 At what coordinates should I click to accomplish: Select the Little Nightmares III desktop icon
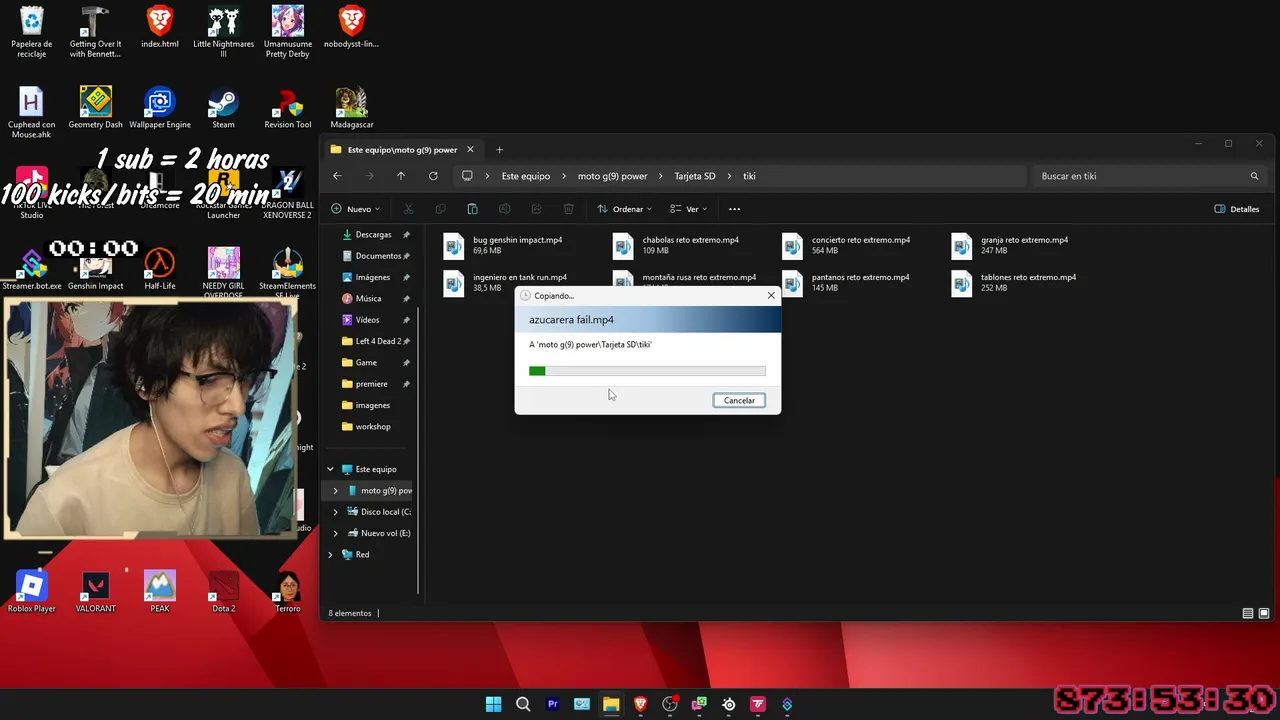(223, 33)
